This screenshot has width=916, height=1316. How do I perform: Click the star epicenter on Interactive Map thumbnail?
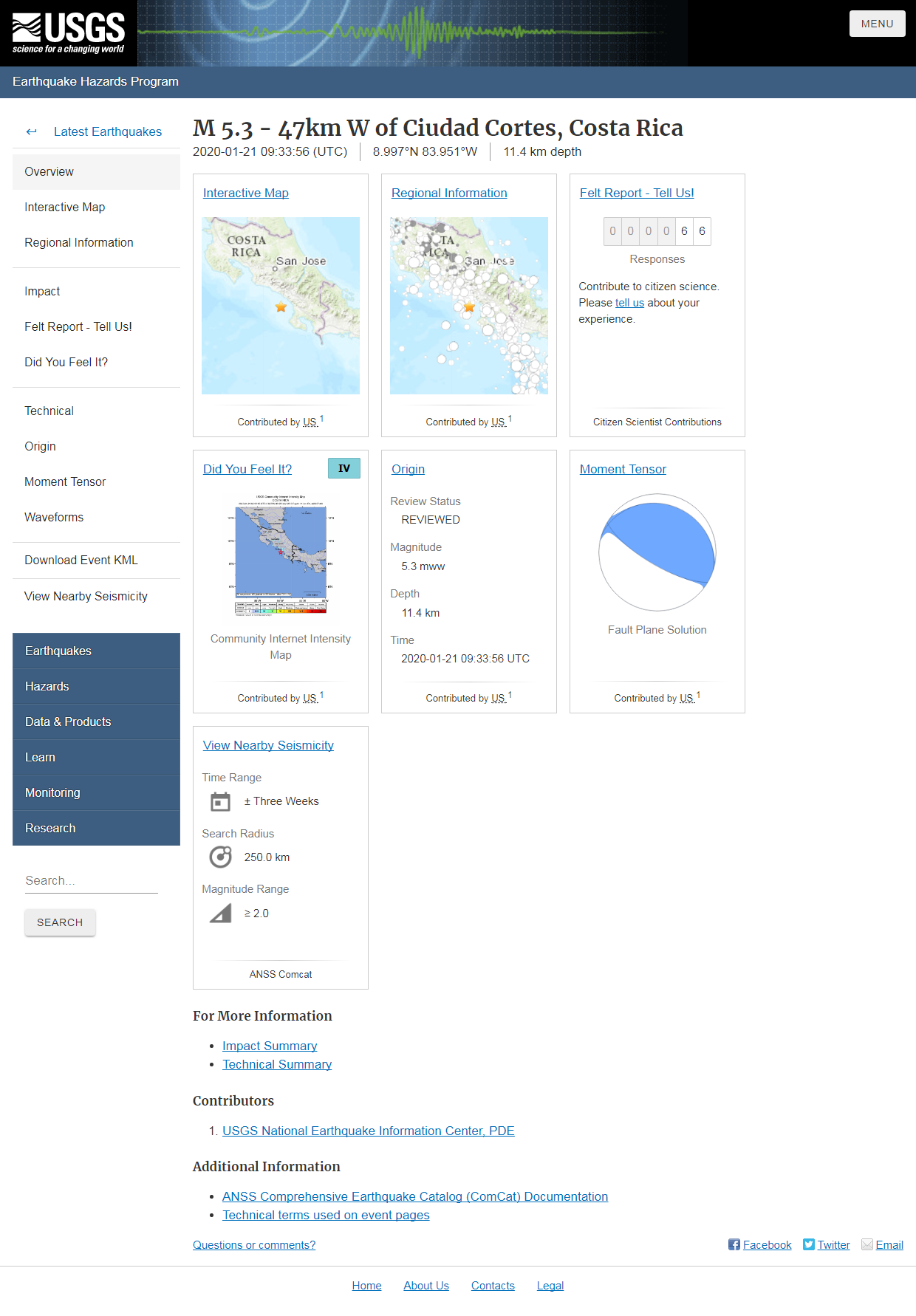(x=281, y=306)
